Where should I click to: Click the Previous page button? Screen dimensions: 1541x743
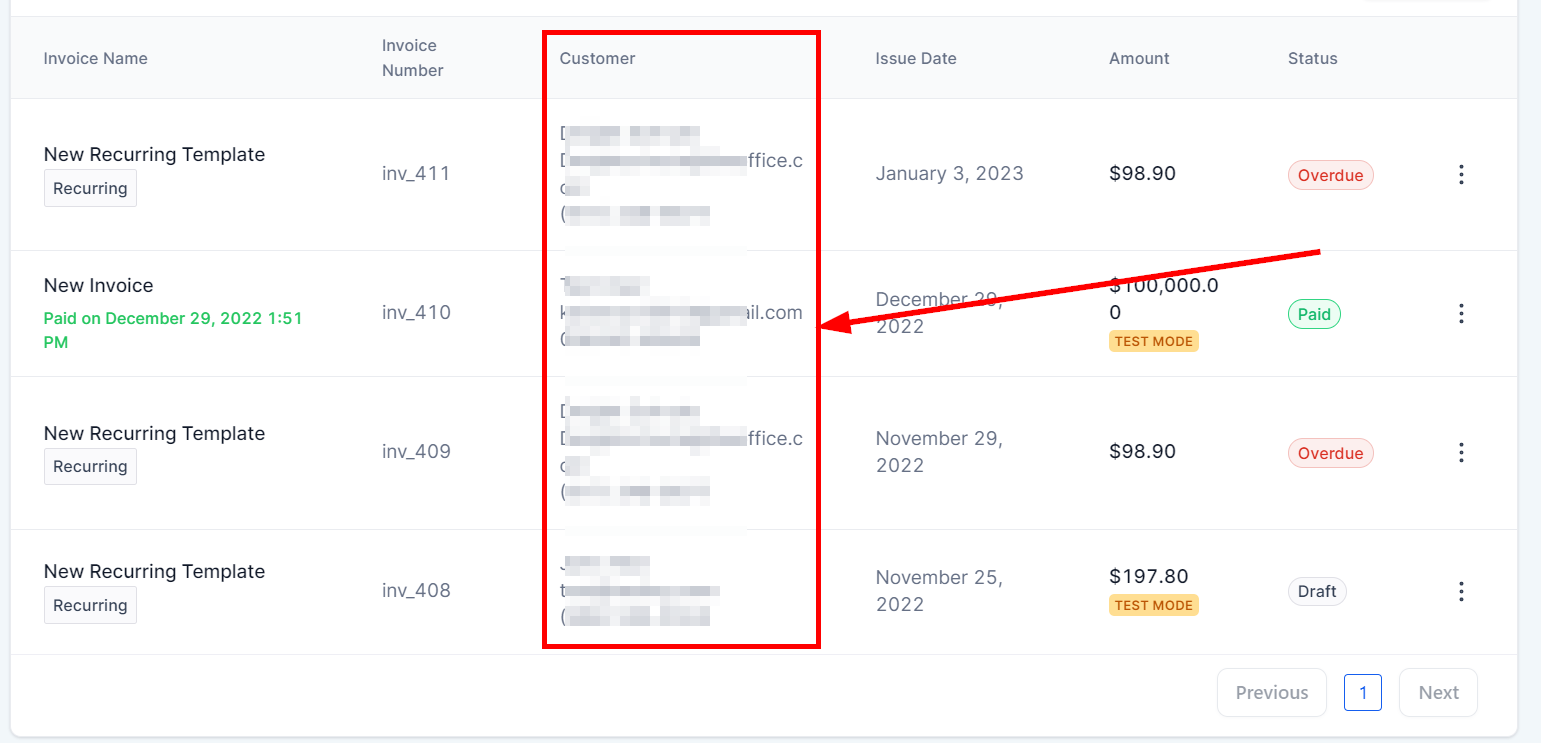point(1271,692)
